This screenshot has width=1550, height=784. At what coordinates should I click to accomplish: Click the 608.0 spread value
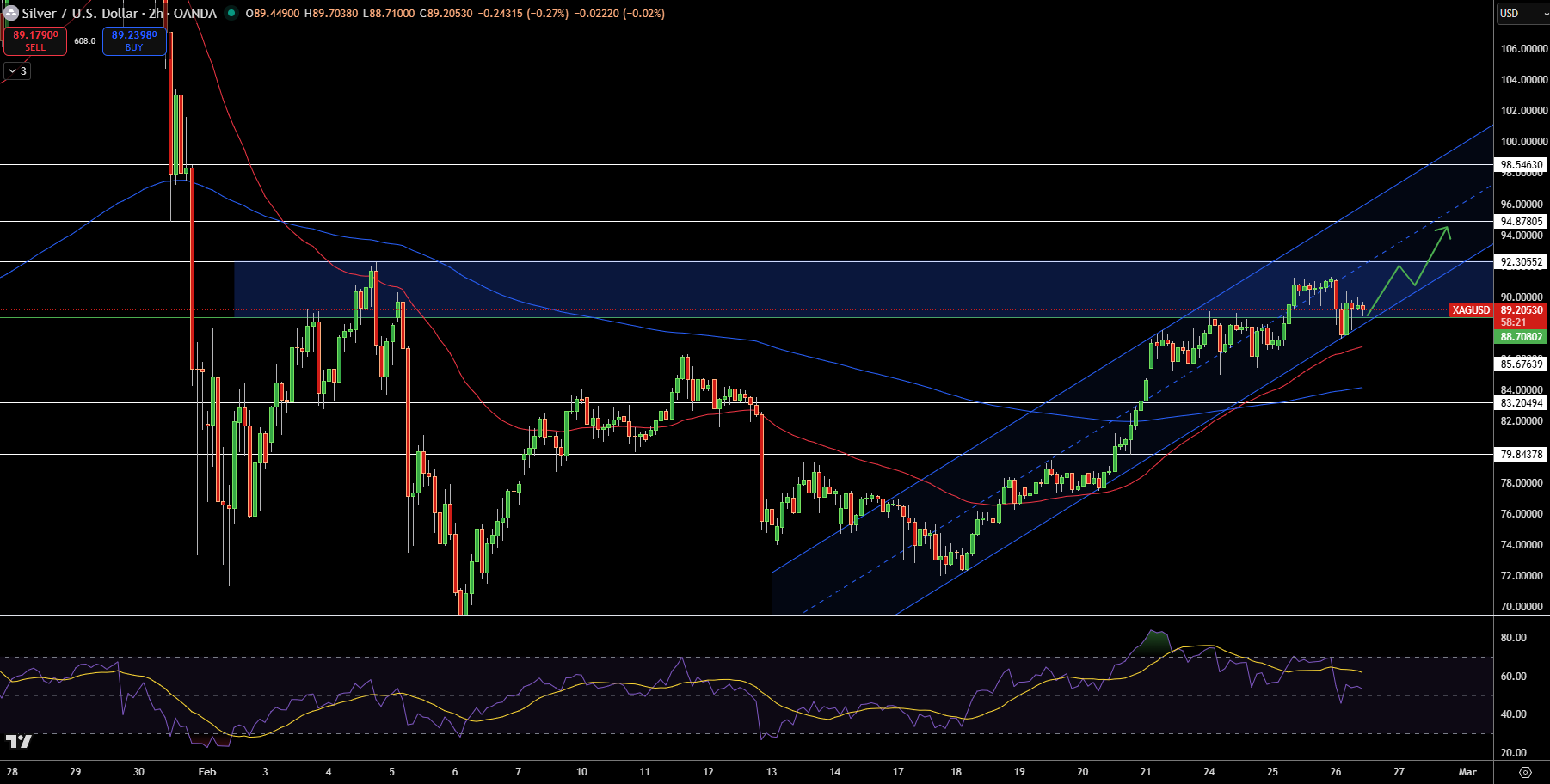coord(84,41)
